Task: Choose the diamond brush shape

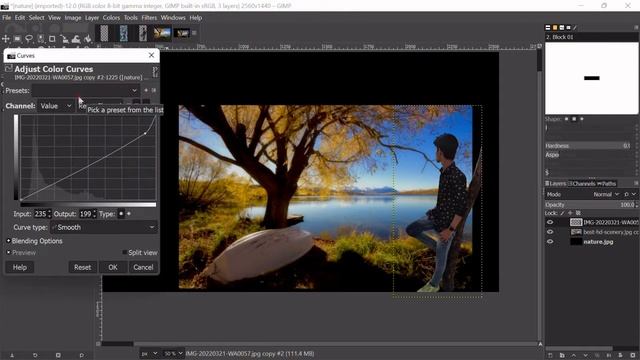Action: click(582, 119)
